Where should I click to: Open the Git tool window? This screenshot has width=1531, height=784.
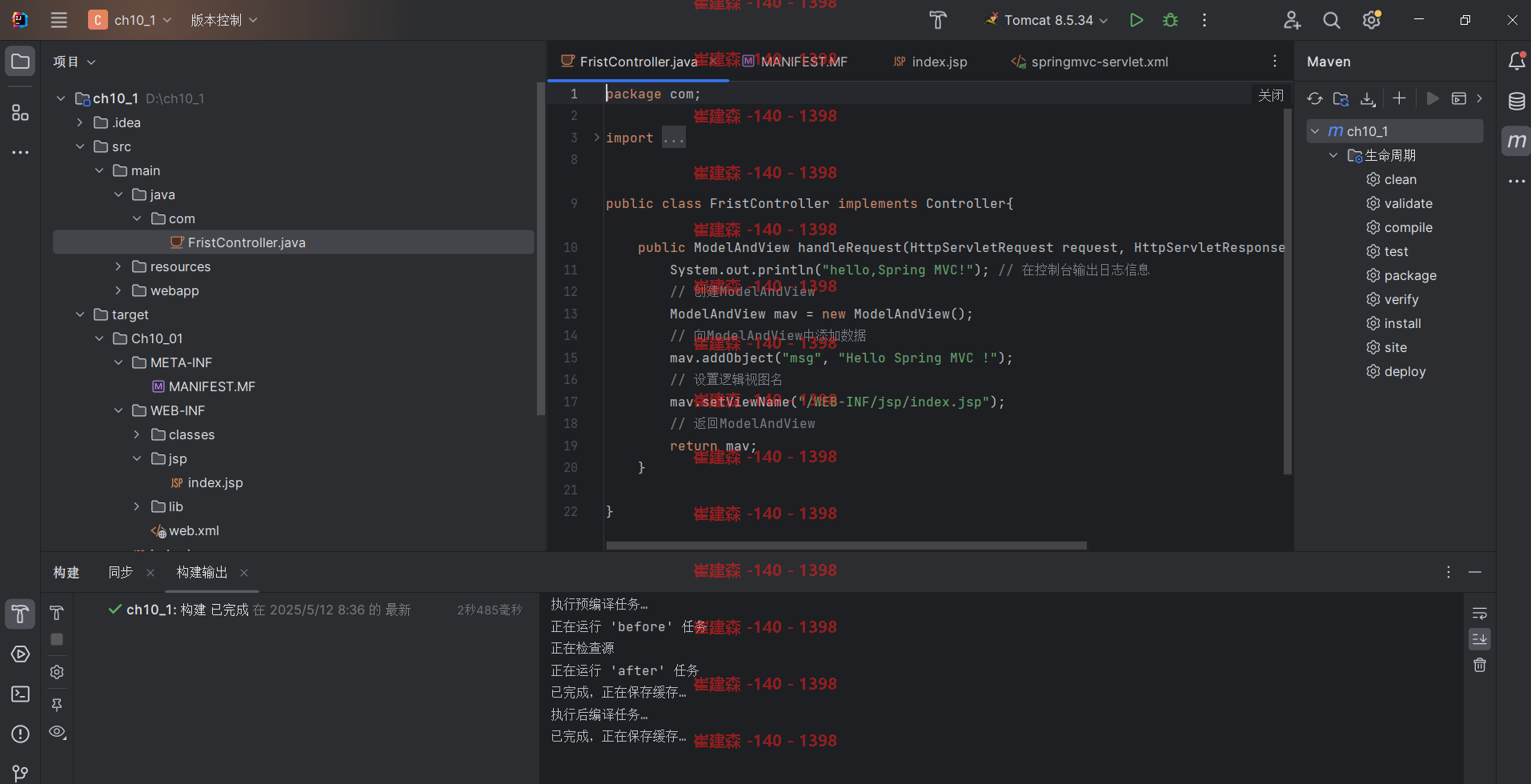pos(20,773)
